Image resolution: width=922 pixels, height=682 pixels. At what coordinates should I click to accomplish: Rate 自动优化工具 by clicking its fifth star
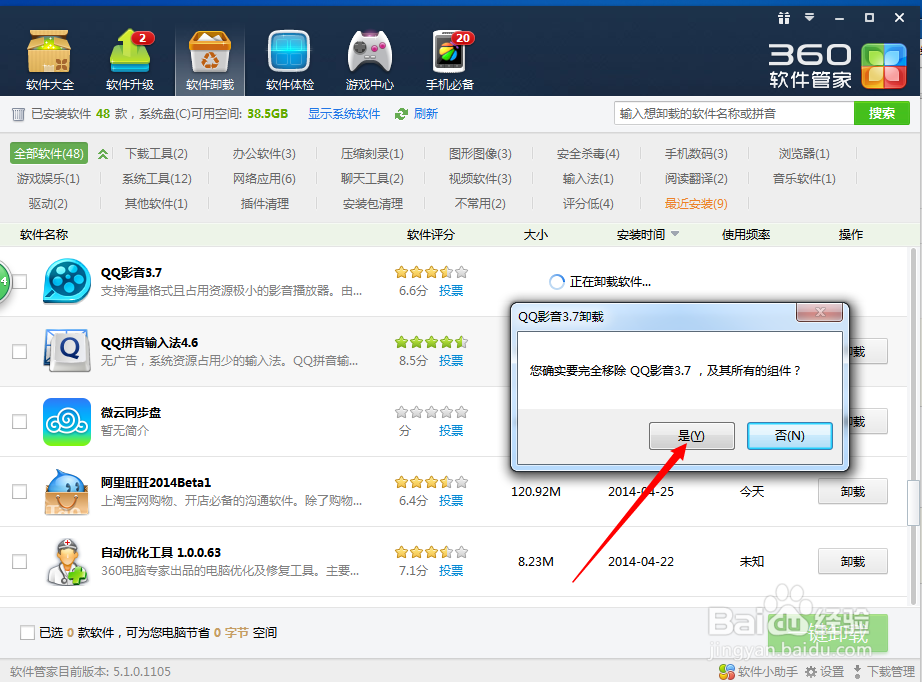pyautogui.click(x=460, y=551)
